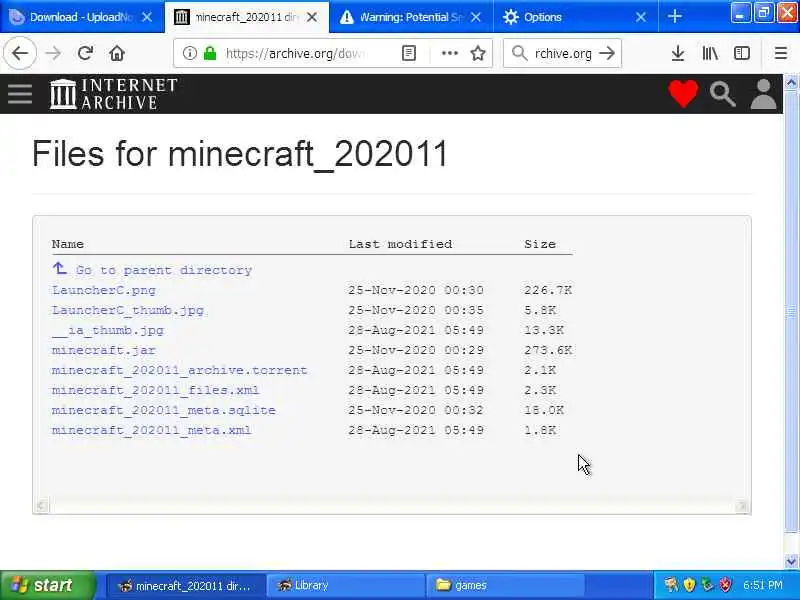Click the search magnifier in search box
The image size is (800, 600).
[x=519, y=53]
